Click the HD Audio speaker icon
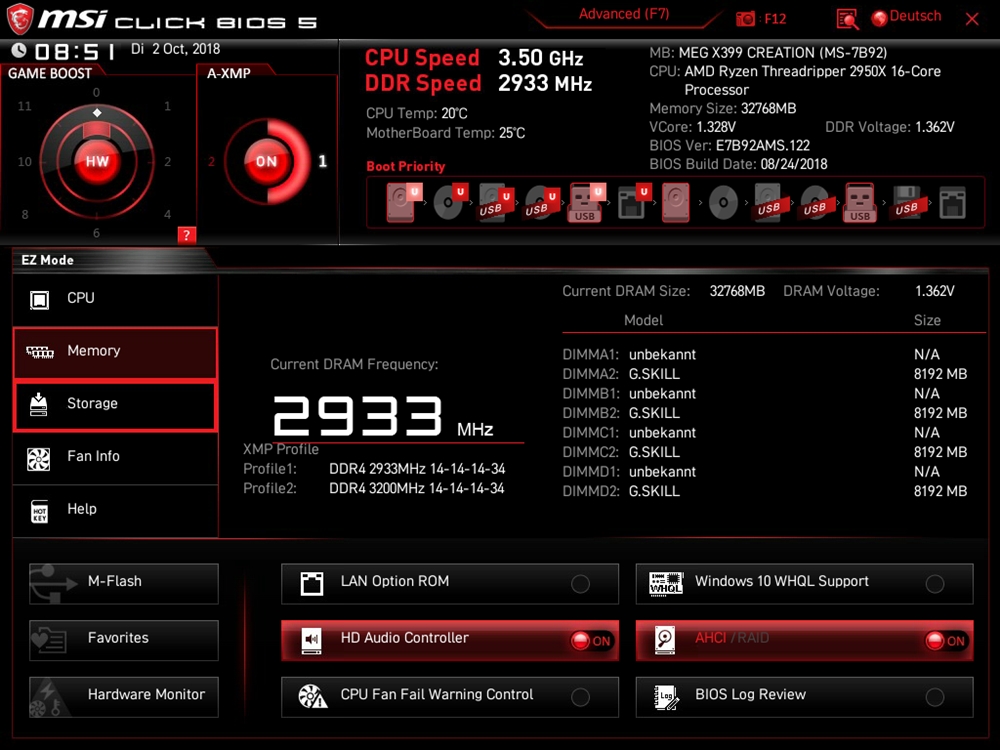This screenshot has height=750, width=1000. pyautogui.click(x=312, y=640)
